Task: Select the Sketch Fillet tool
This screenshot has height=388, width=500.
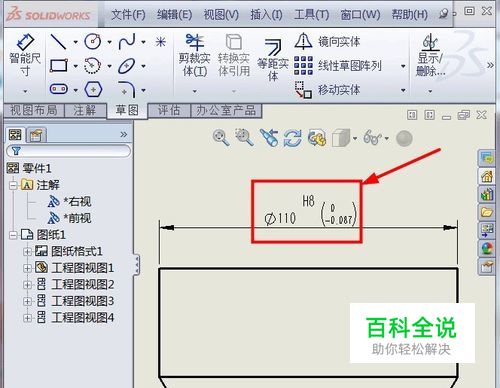Action: (127, 89)
